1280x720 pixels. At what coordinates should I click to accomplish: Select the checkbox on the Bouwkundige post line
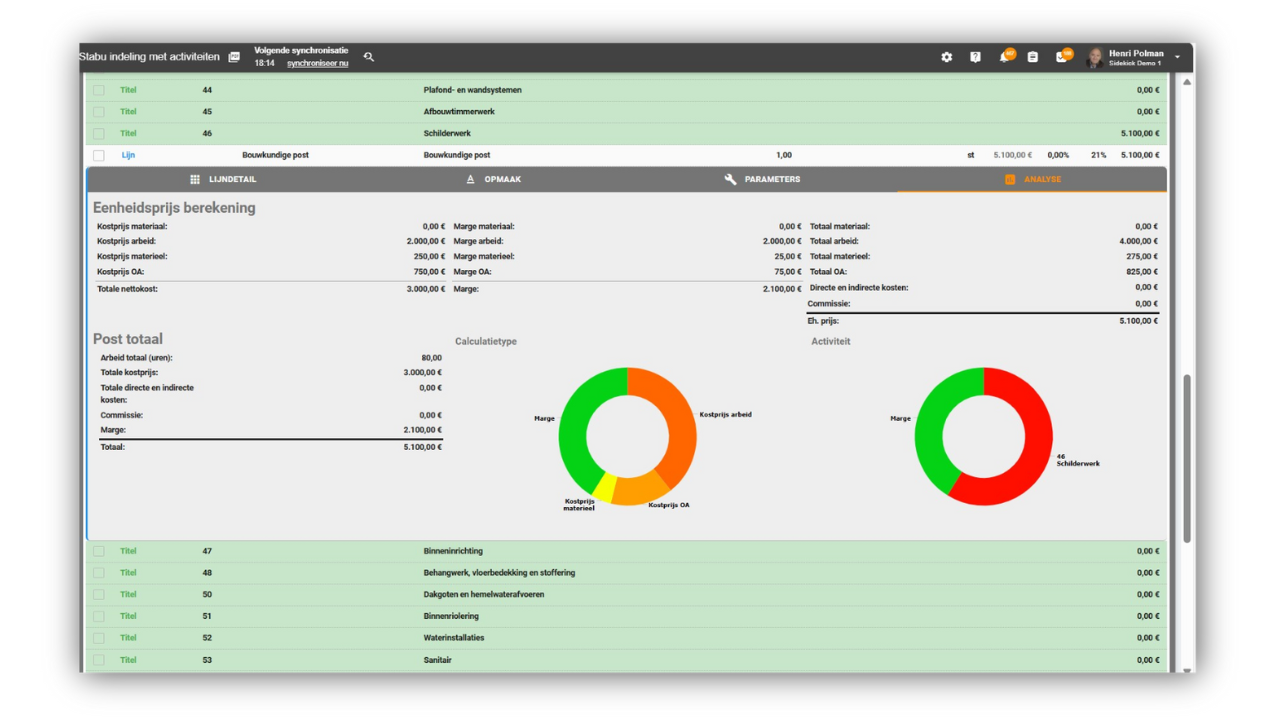click(x=97, y=155)
